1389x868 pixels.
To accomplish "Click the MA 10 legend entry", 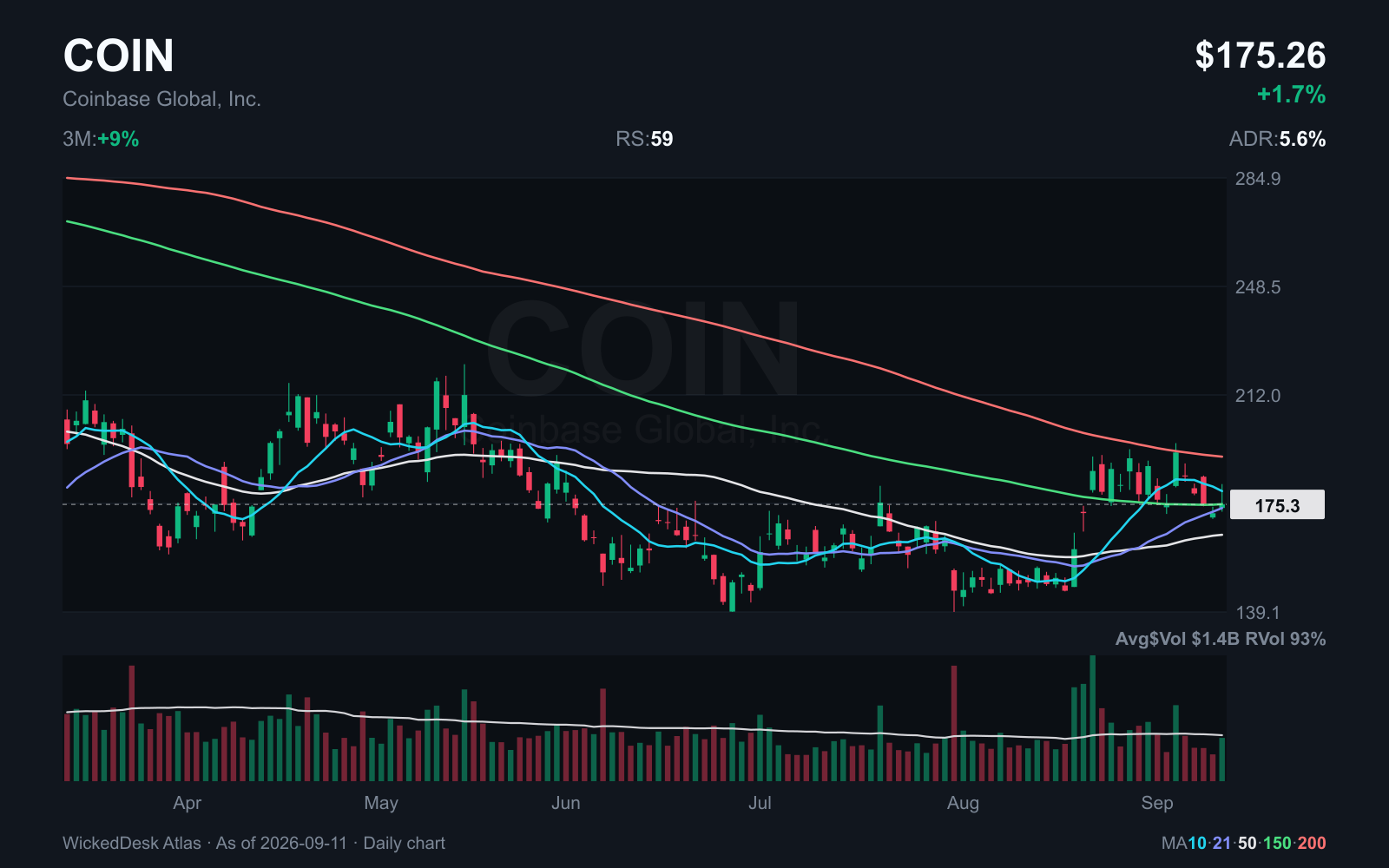I will pyautogui.click(x=1197, y=843).
